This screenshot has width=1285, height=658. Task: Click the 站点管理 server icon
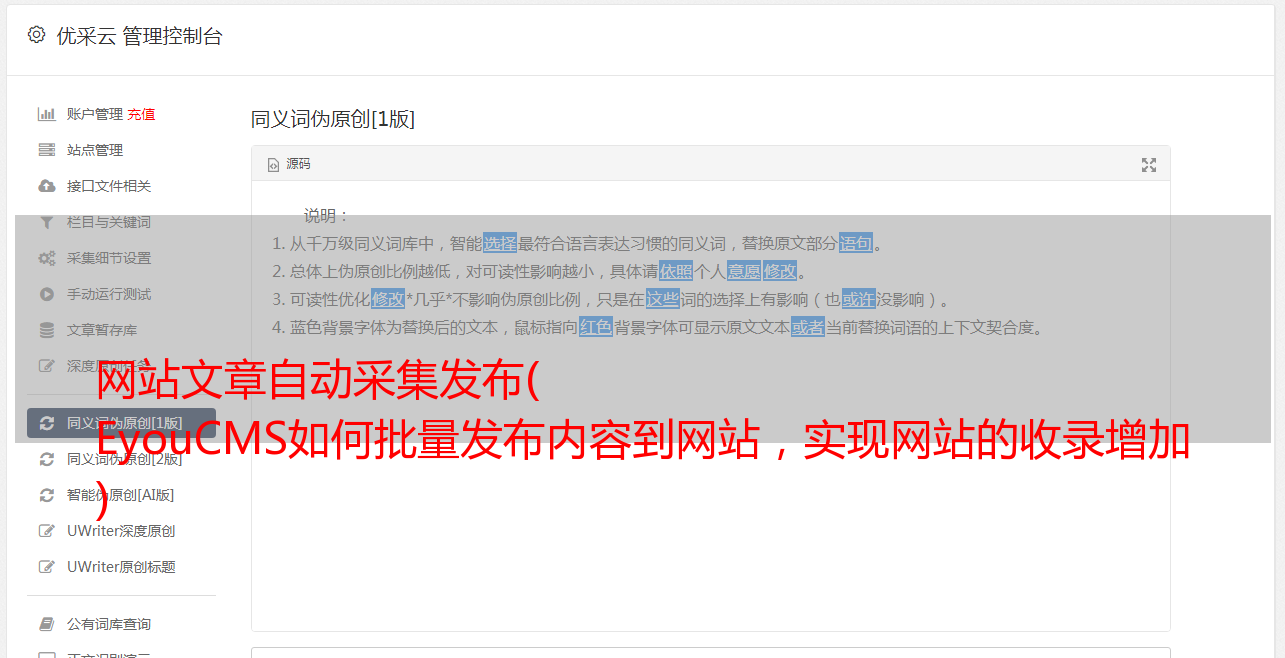click(x=46, y=150)
